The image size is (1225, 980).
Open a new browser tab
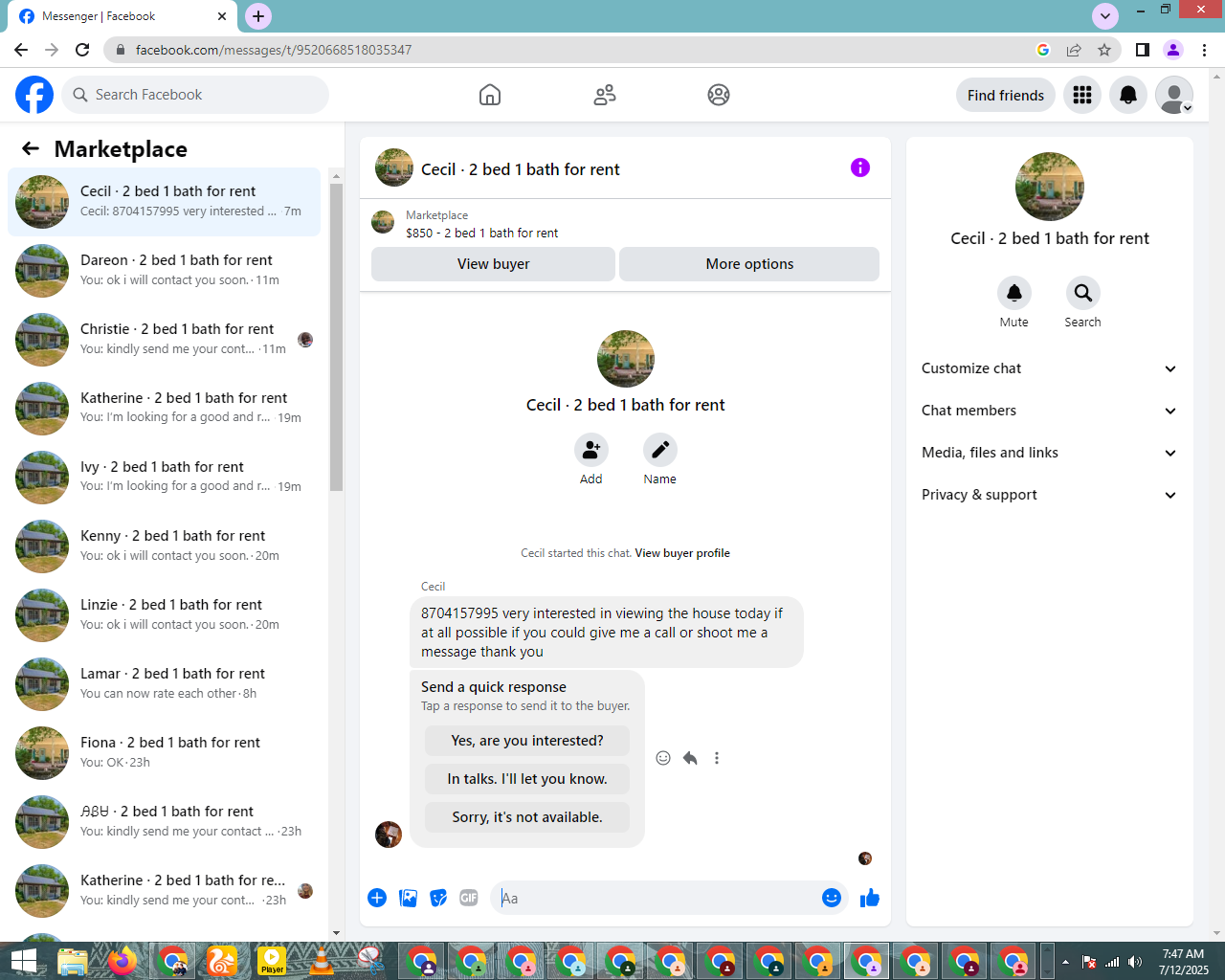click(x=258, y=16)
